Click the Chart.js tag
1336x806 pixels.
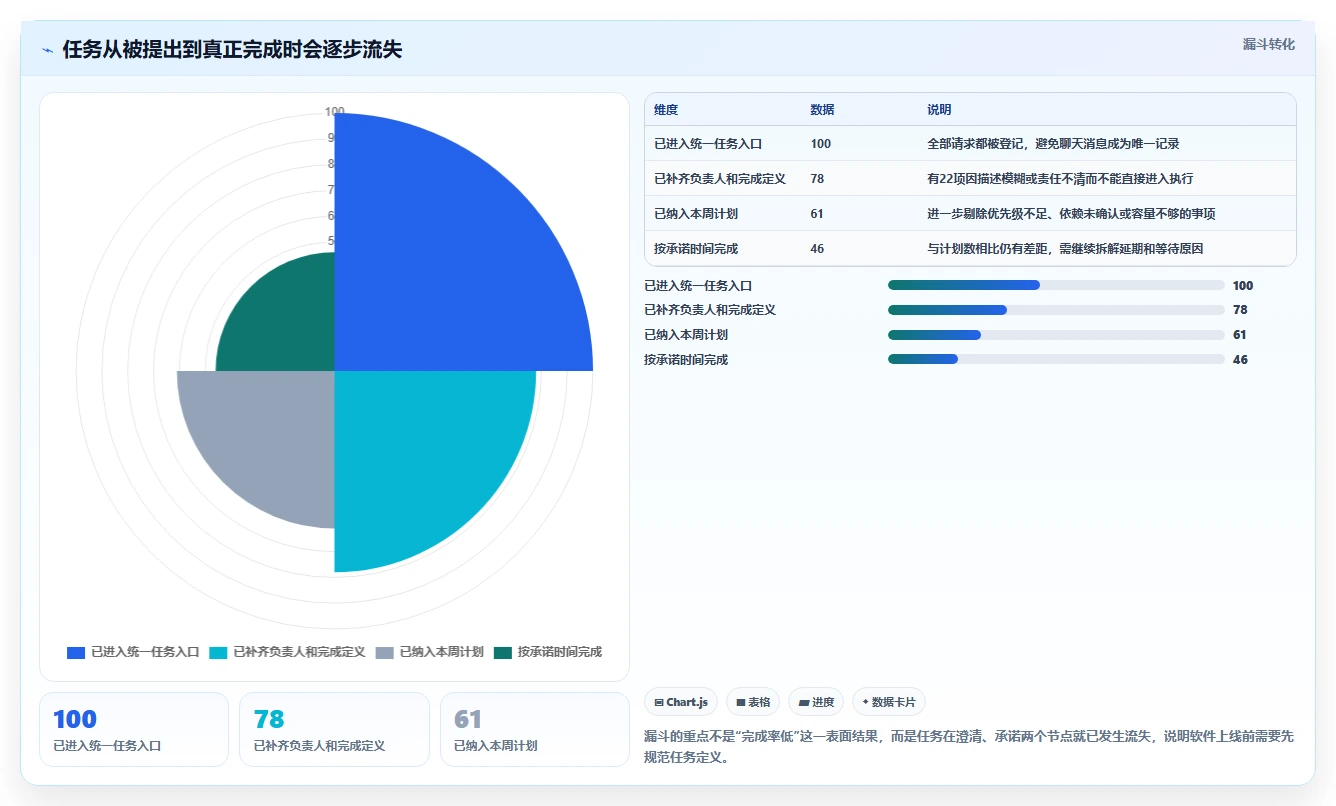point(681,702)
